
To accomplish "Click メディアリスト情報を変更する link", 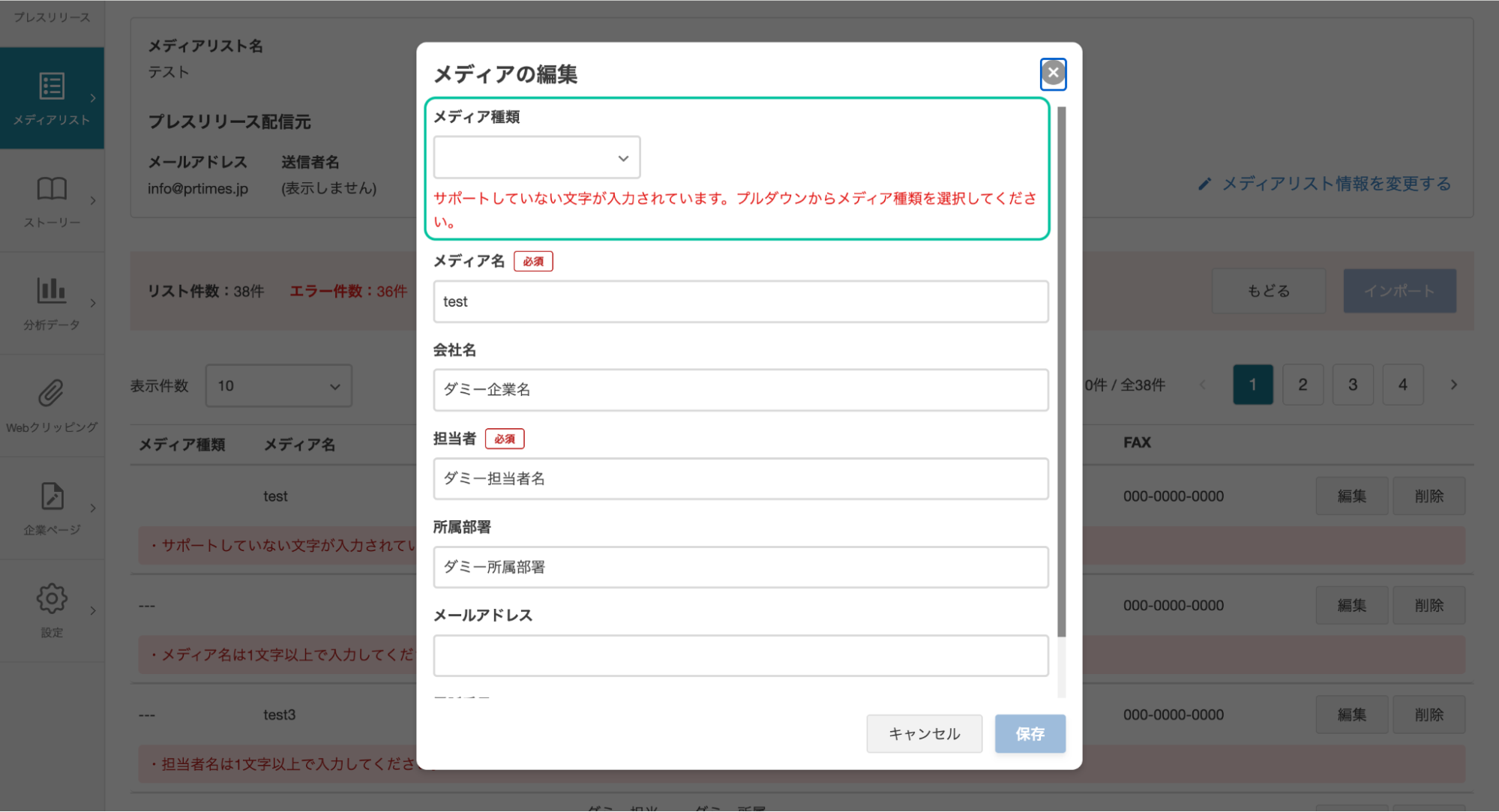I will [x=1336, y=184].
